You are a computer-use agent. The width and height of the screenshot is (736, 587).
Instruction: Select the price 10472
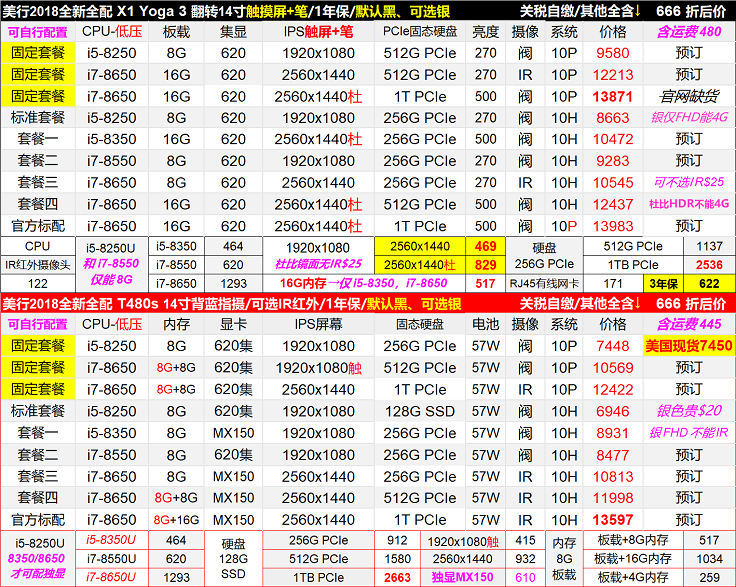click(x=613, y=139)
